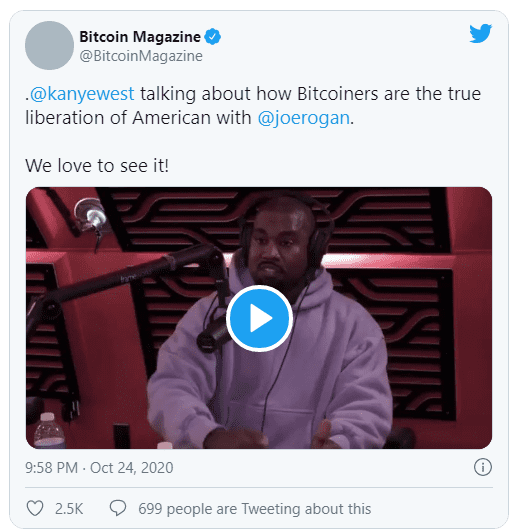517x531 pixels.
Task: Click the "liberation of American with" tweet text
Action: (x=138, y=118)
